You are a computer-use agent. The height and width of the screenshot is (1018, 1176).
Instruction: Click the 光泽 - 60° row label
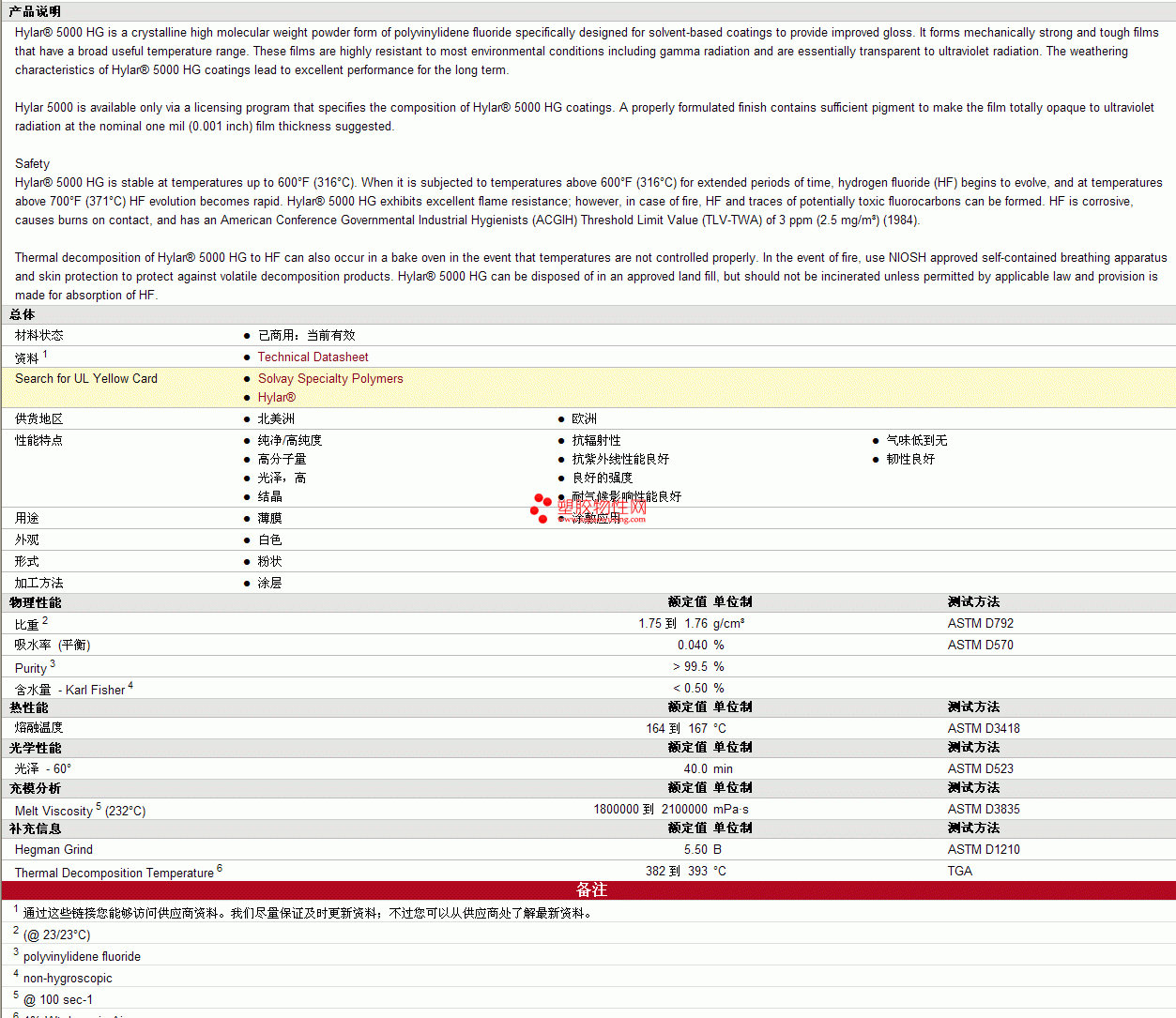click(43, 768)
